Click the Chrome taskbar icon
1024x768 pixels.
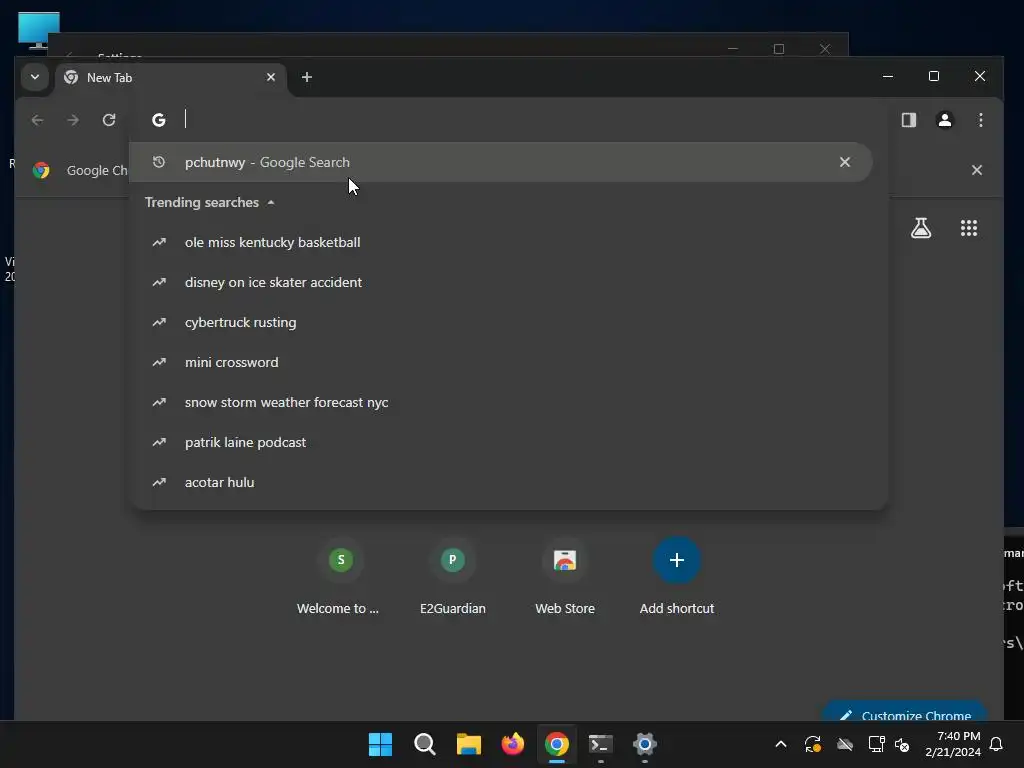click(x=556, y=744)
